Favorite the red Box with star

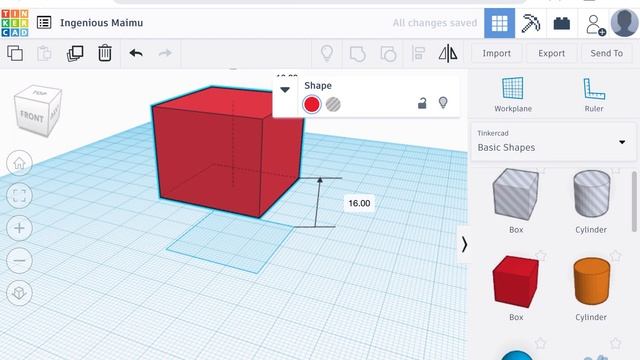point(540,256)
